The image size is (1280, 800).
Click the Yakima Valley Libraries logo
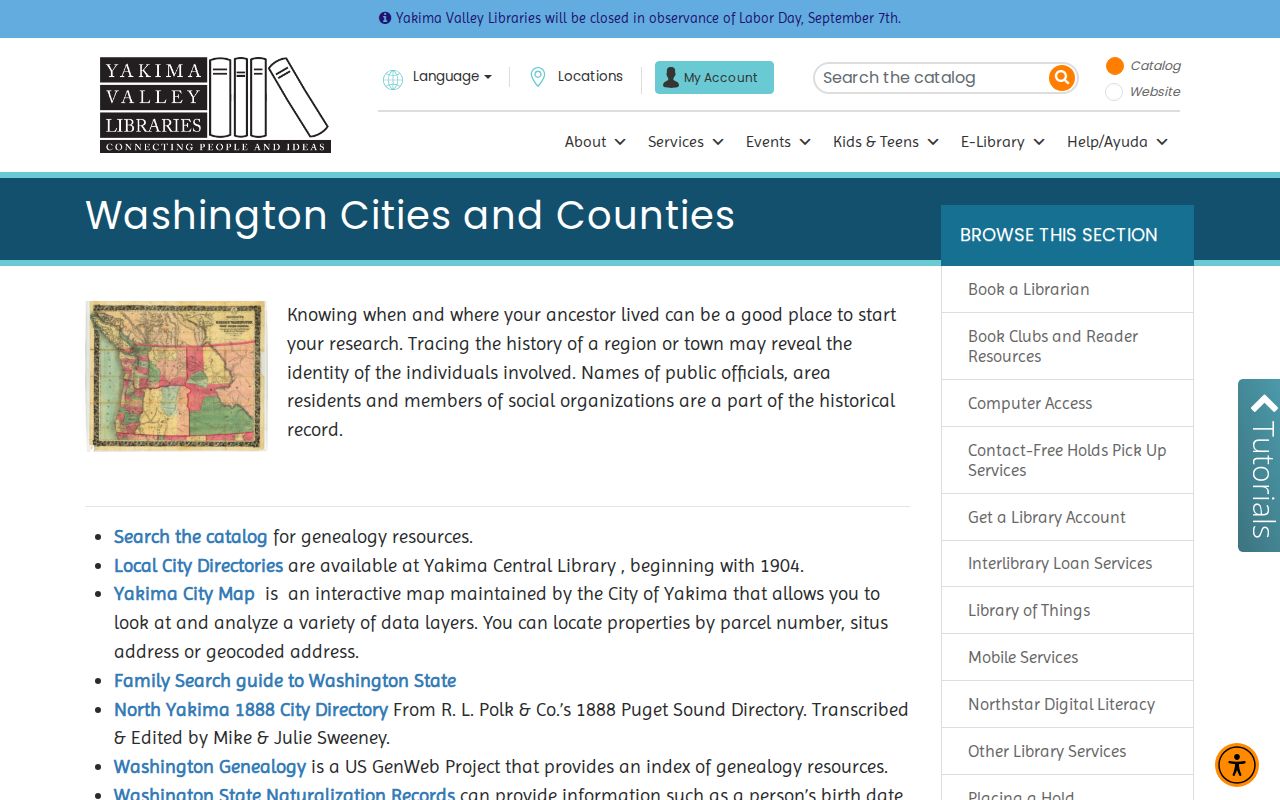point(215,105)
